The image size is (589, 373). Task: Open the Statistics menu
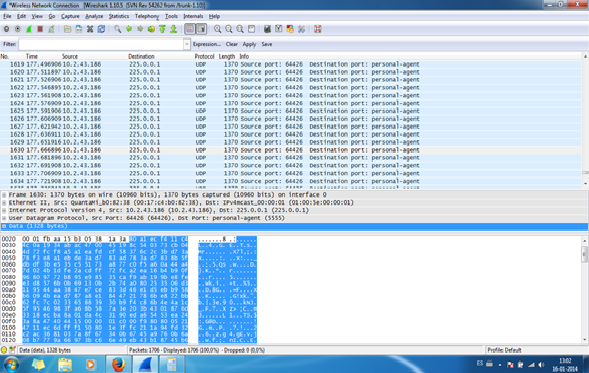119,16
